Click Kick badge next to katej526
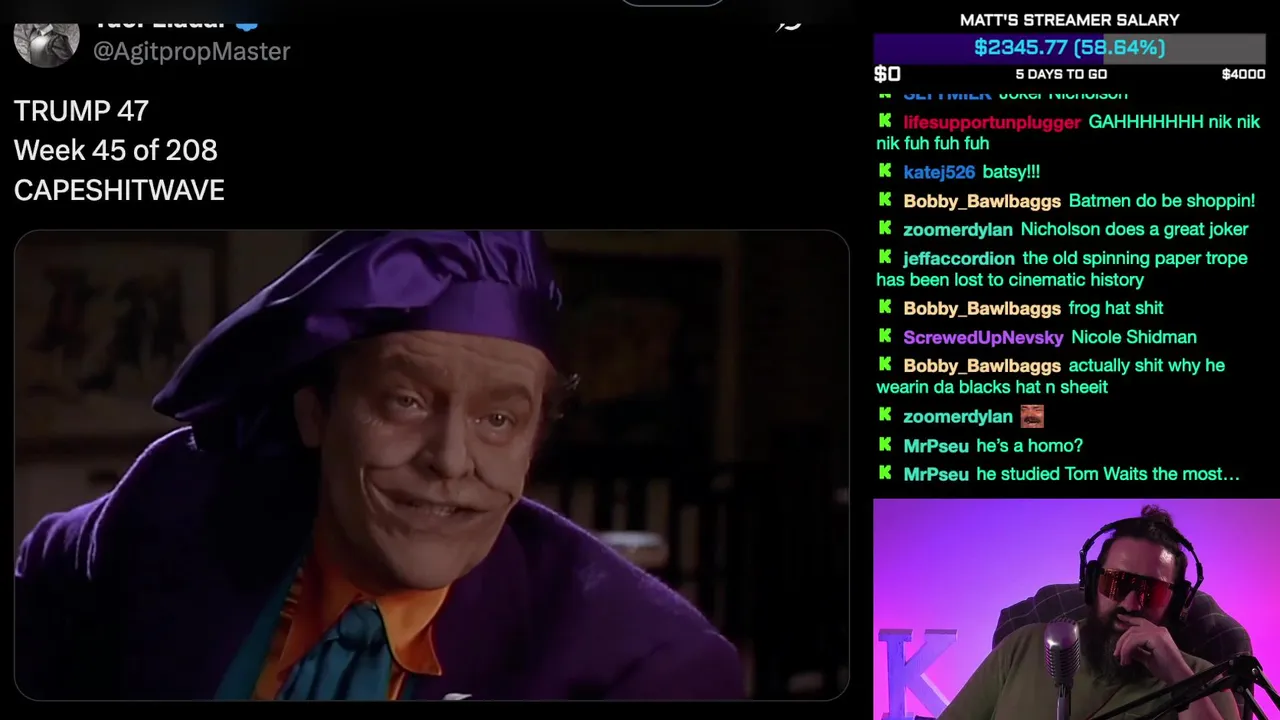Screen dimensions: 1280x720 [885, 171]
